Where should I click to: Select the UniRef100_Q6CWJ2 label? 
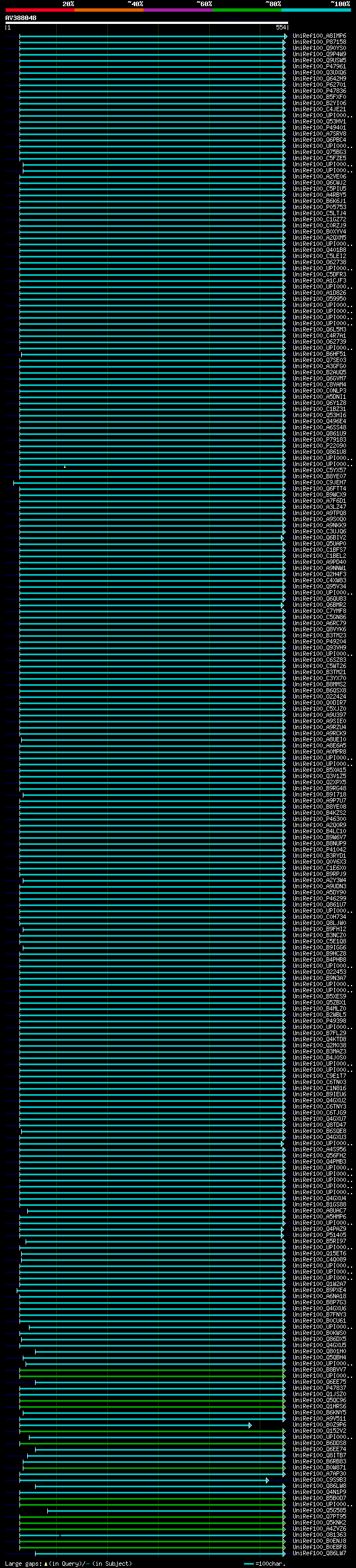tap(319, 182)
